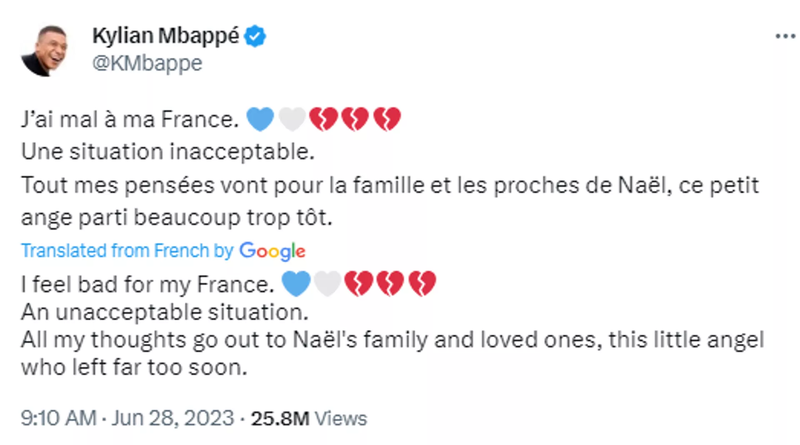
Task: Click the white heart in the English translation
Action: [327, 282]
